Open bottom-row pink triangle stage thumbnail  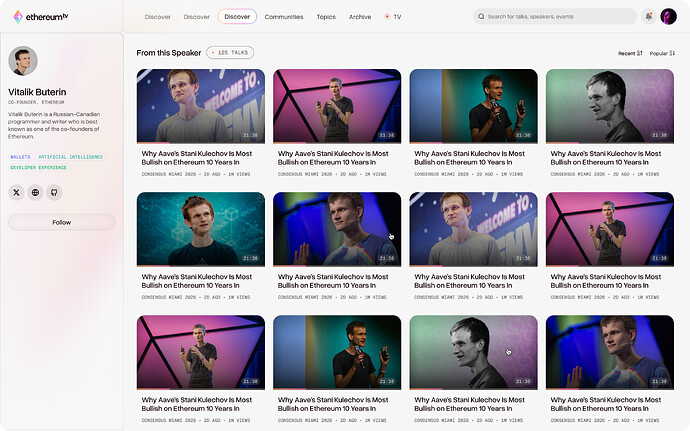[201, 352]
